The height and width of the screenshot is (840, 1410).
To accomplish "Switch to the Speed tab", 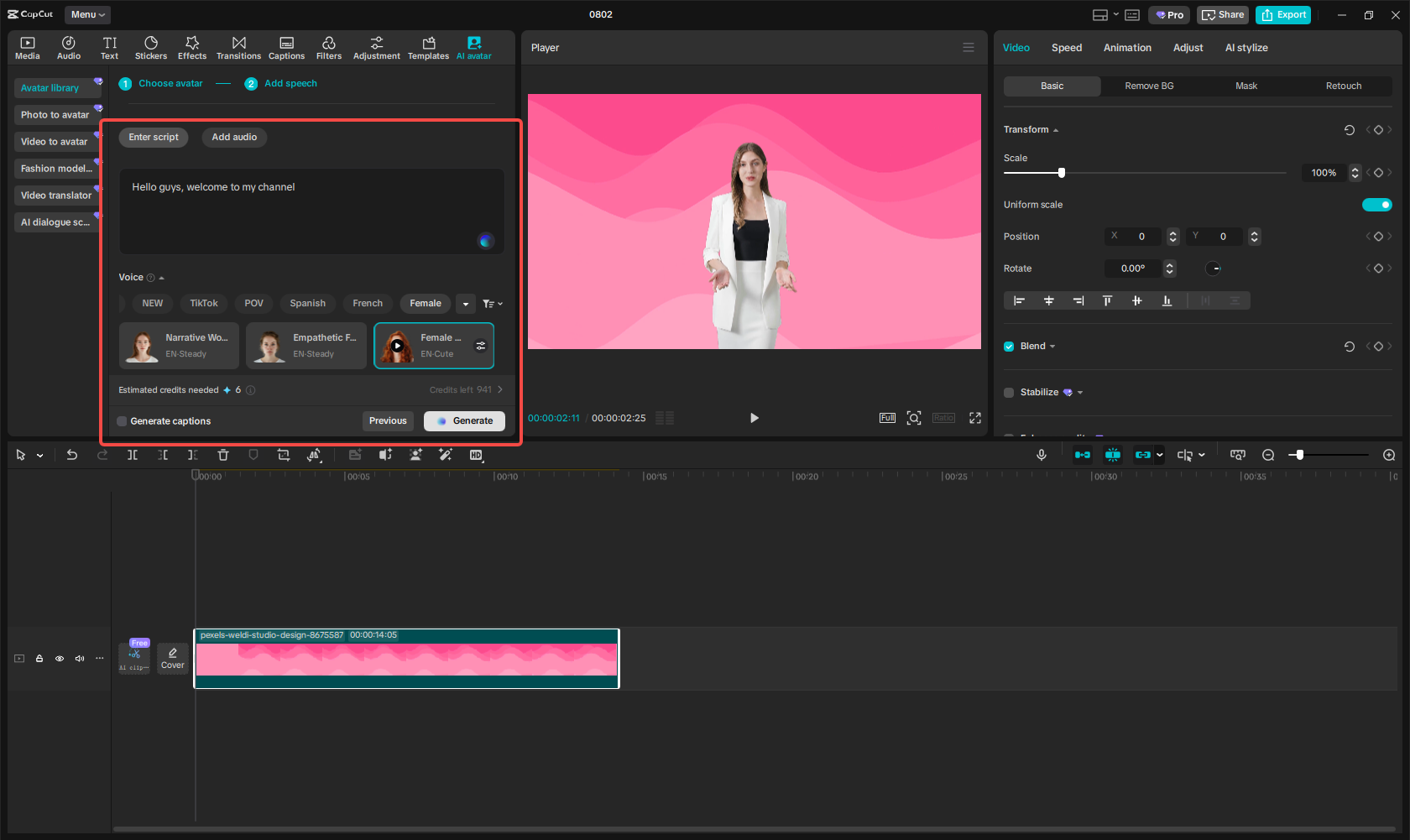I will [1066, 47].
